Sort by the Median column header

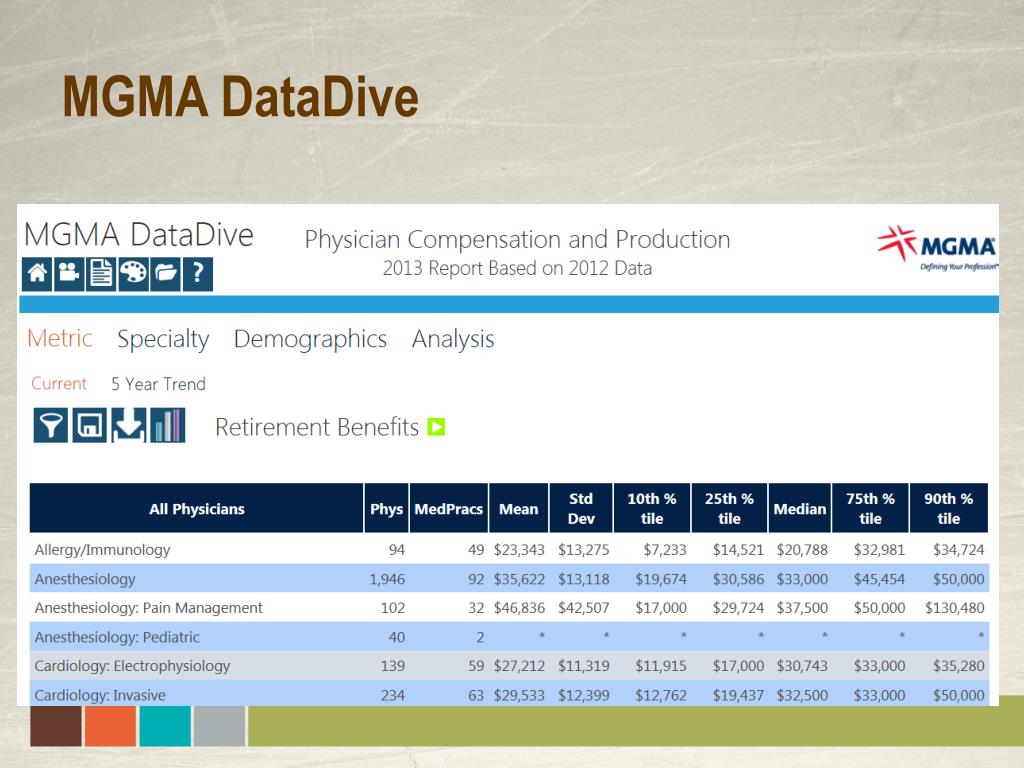pyautogui.click(x=800, y=508)
